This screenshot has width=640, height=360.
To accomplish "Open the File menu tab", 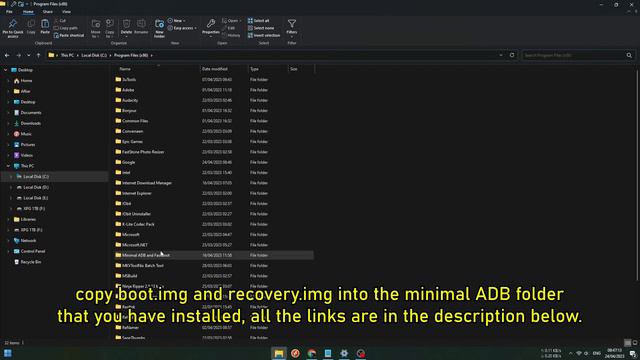I will (x=9, y=12).
